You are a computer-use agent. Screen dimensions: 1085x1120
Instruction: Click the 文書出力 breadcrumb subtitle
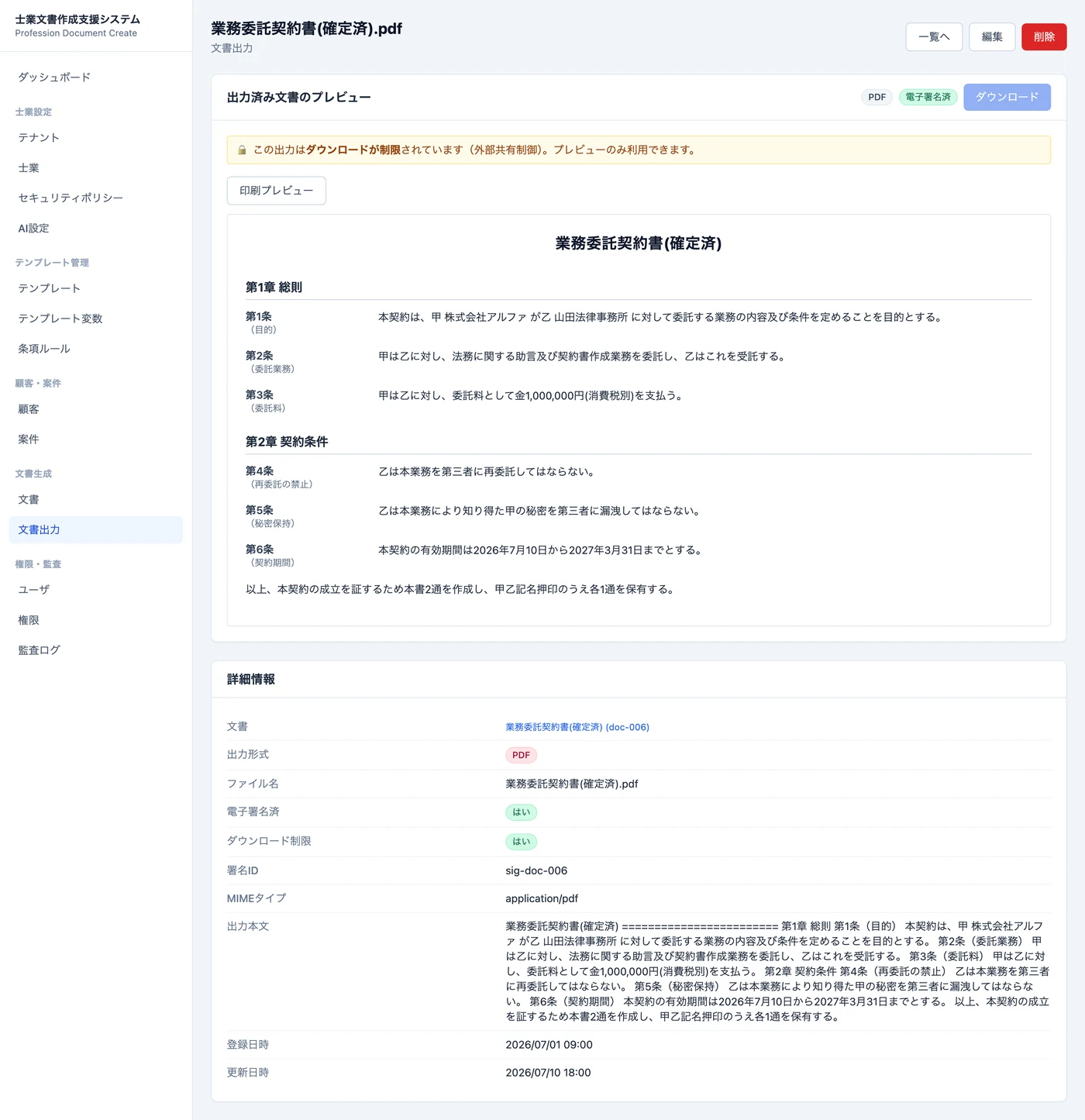(232, 48)
